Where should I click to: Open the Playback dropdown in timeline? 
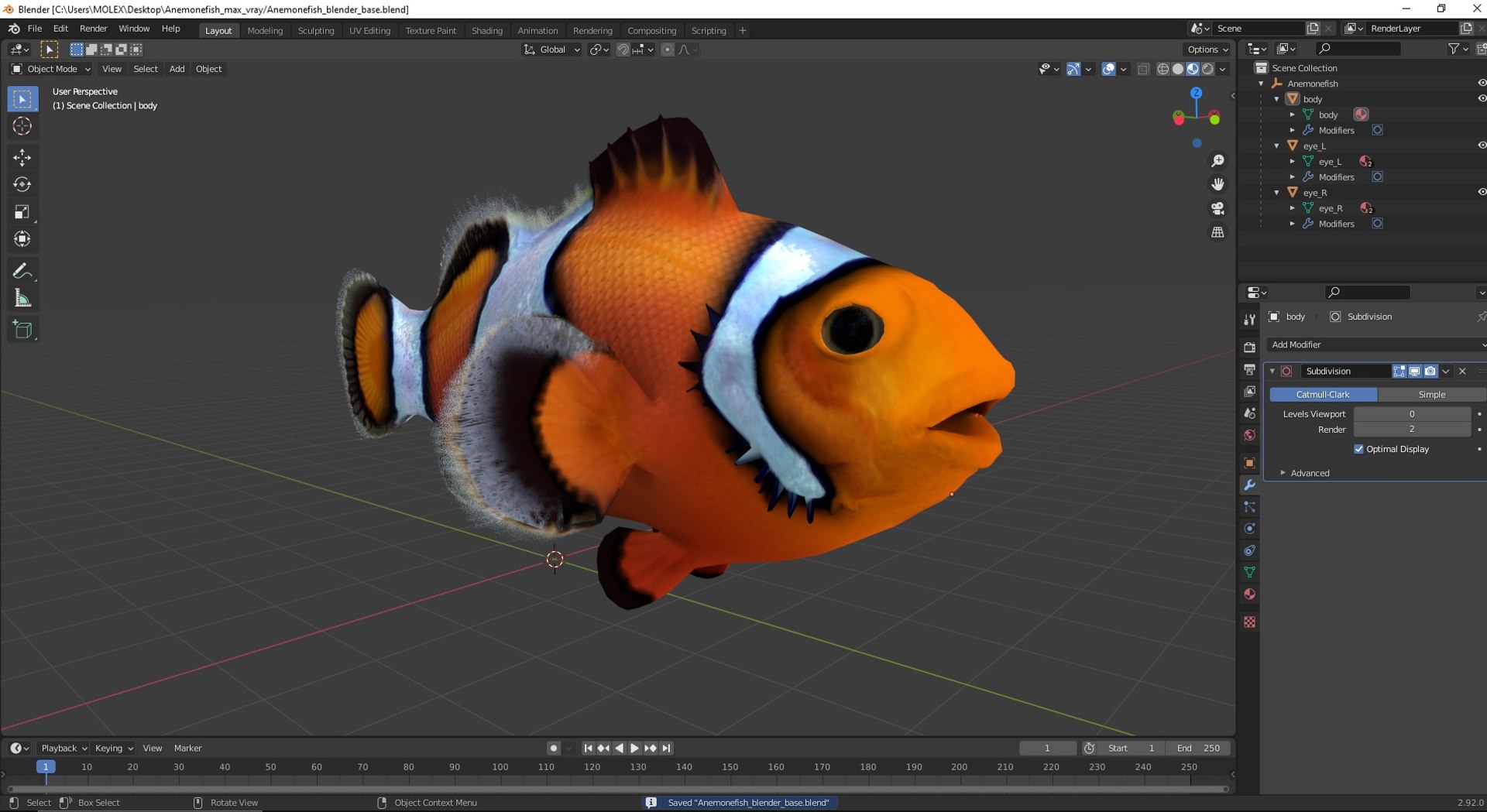[64, 749]
